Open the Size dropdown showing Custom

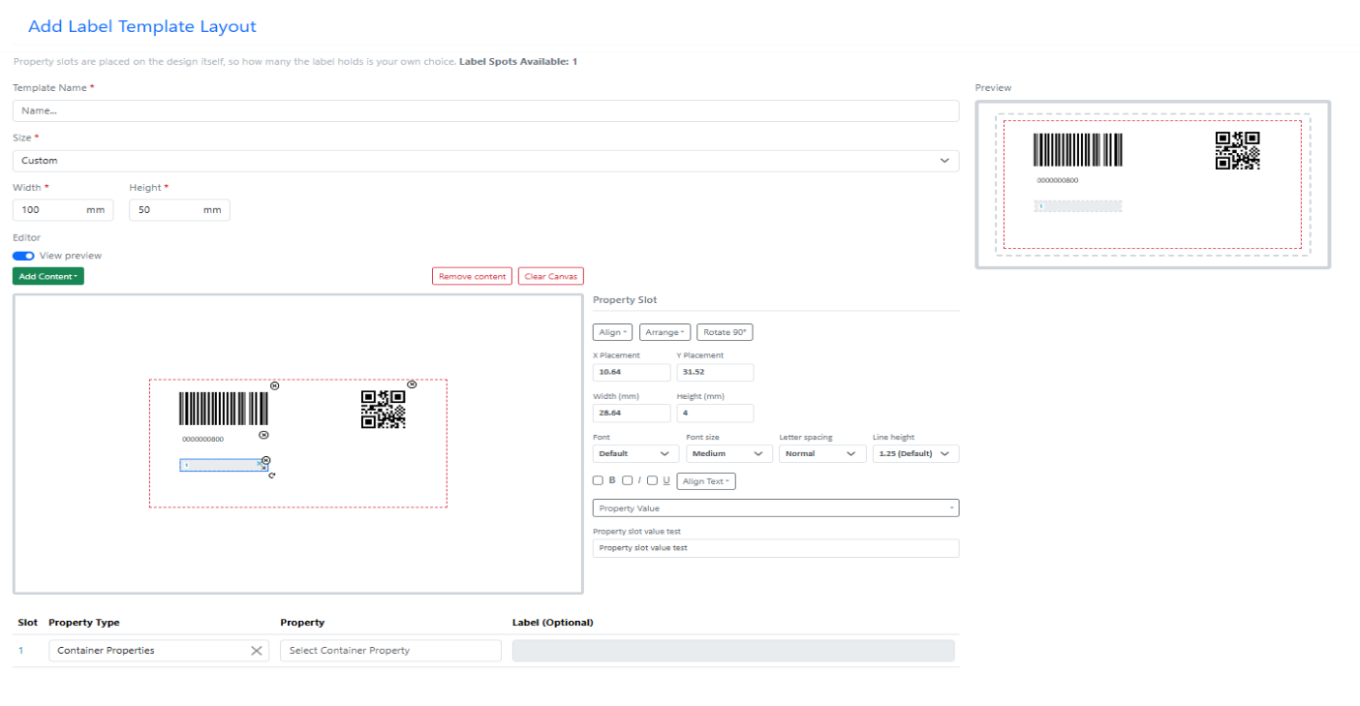coord(486,160)
